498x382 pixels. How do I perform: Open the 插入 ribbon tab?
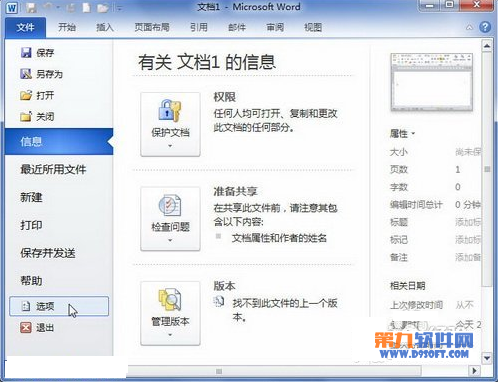click(x=105, y=27)
